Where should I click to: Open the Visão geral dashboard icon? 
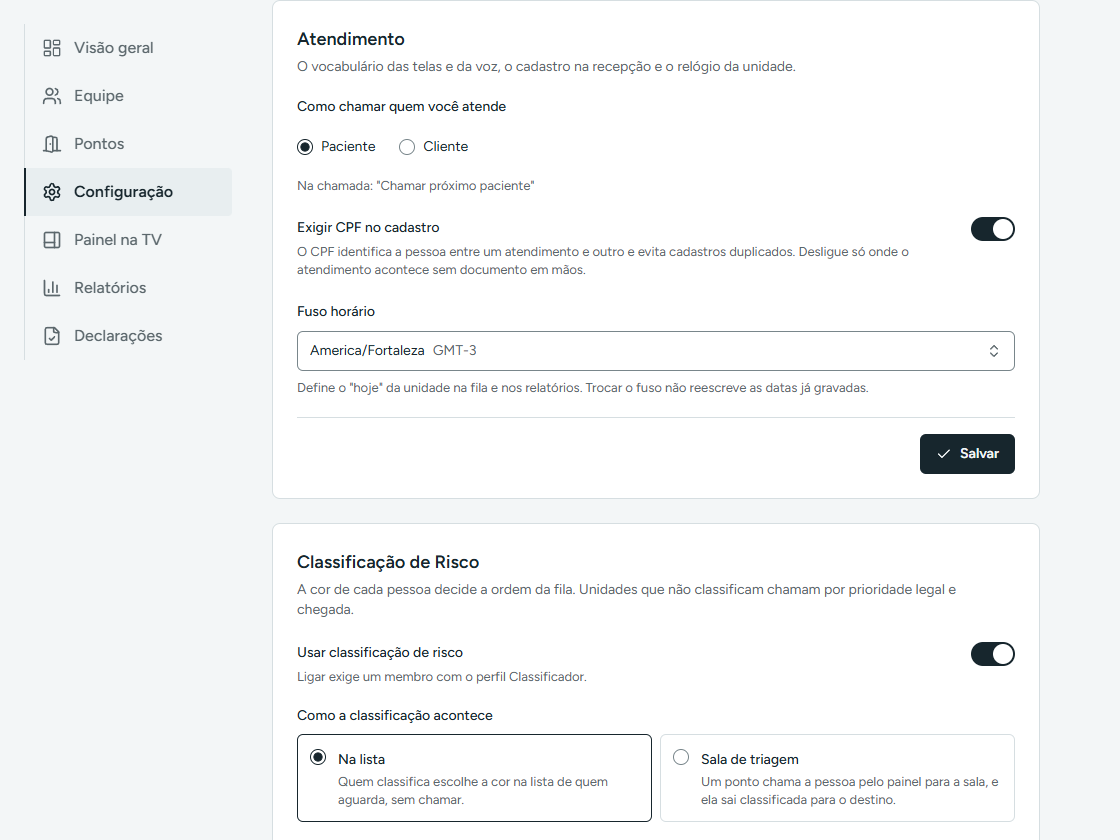tap(51, 48)
